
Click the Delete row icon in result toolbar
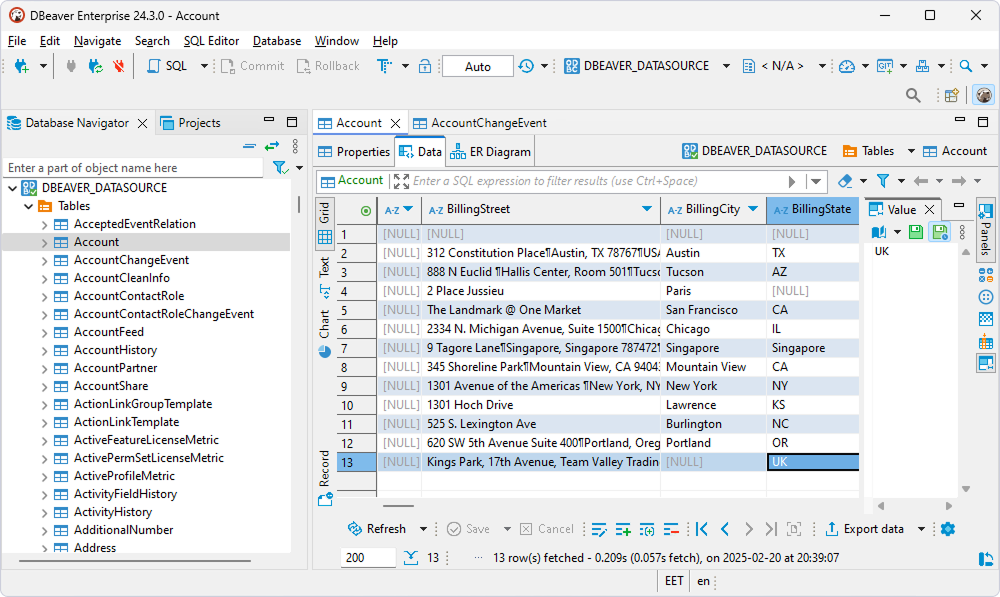click(672, 528)
